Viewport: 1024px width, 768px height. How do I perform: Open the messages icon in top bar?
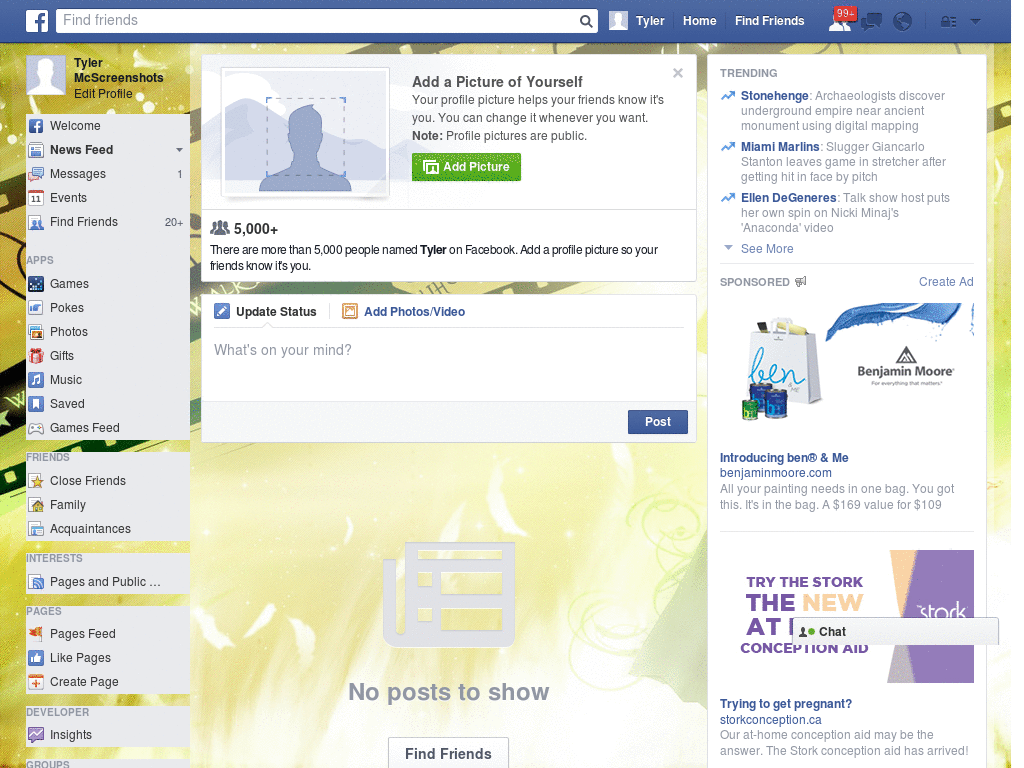click(x=871, y=22)
